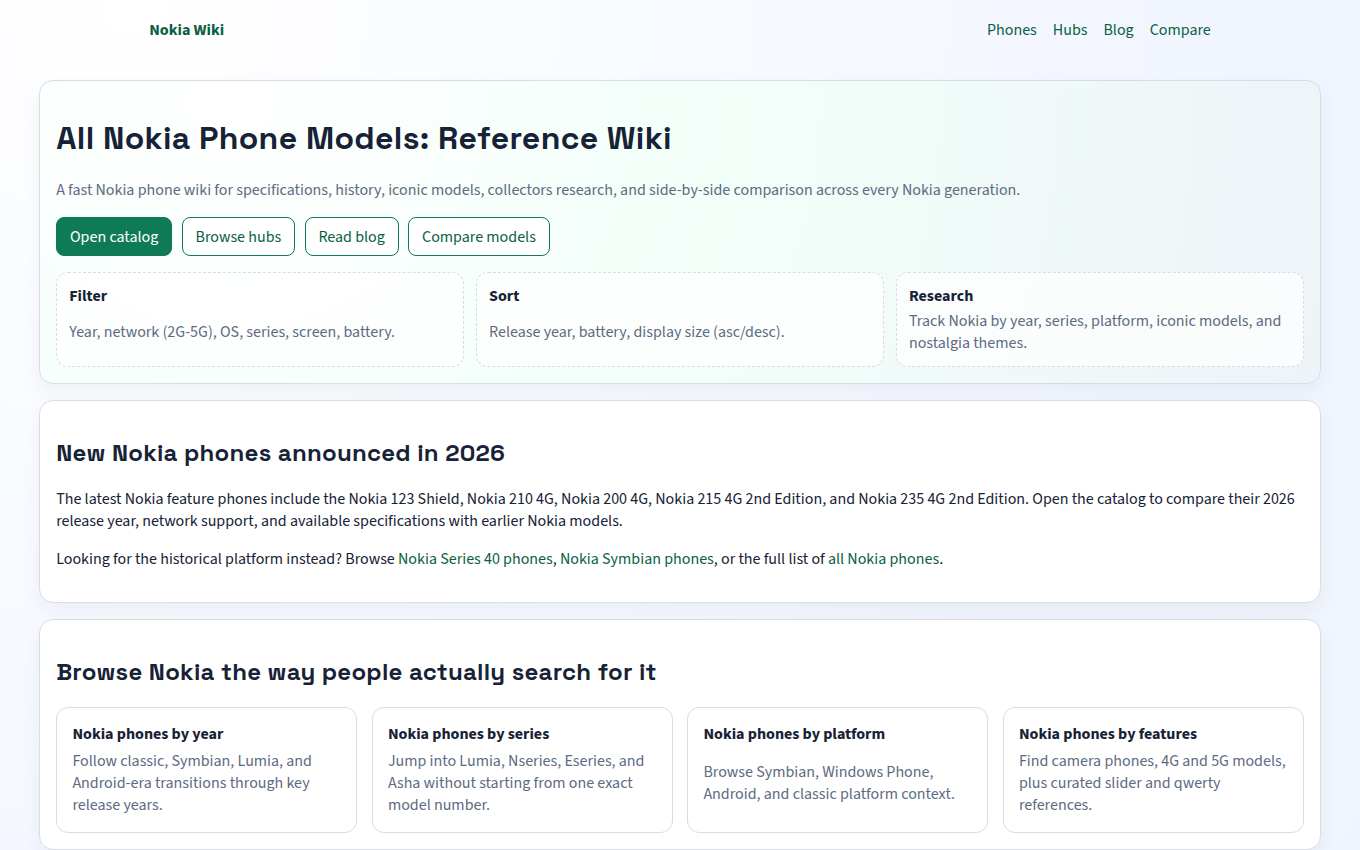Open the Blog navigation link
Viewport: 1360px width, 850px height.
click(x=1118, y=30)
